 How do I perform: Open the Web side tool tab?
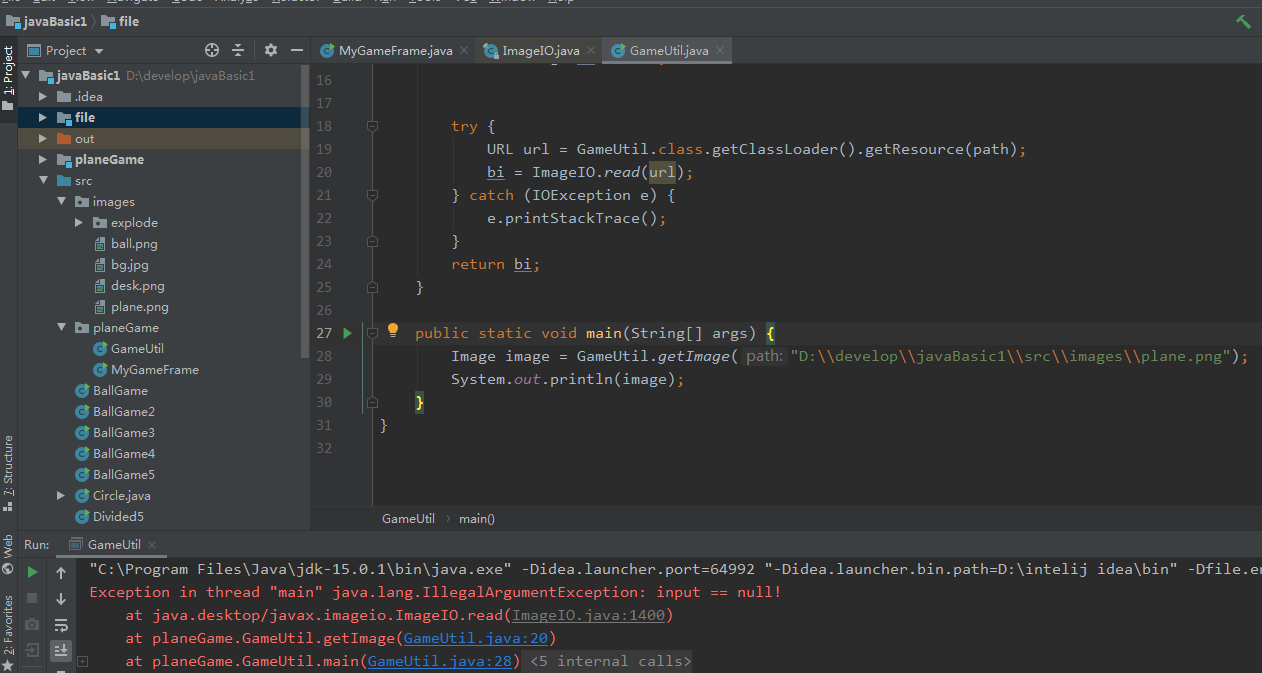click(8, 555)
